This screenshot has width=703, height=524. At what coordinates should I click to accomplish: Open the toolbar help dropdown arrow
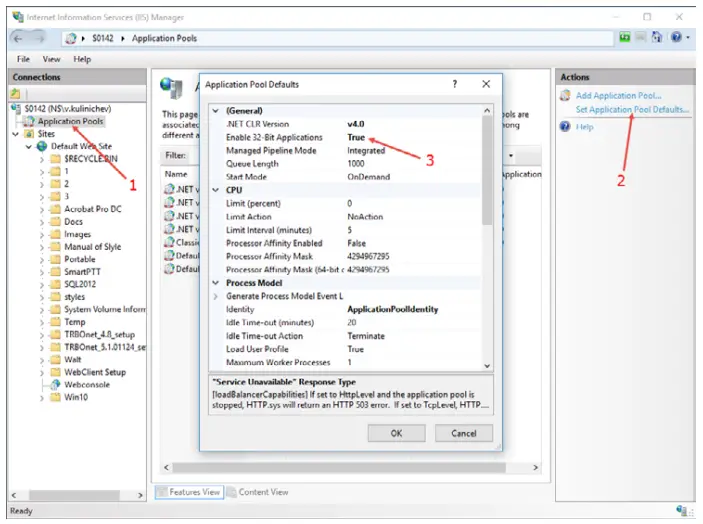(688, 38)
